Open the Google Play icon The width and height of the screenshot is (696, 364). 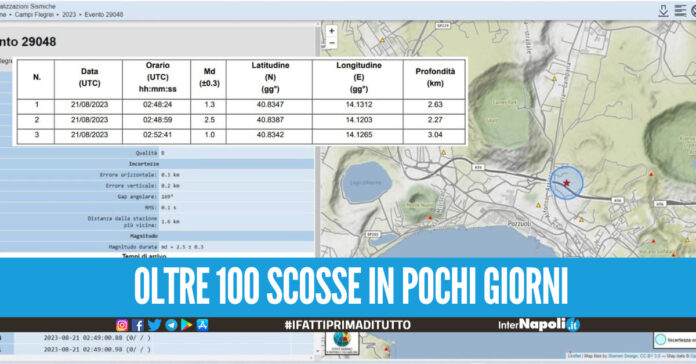pyautogui.click(x=186, y=325)
